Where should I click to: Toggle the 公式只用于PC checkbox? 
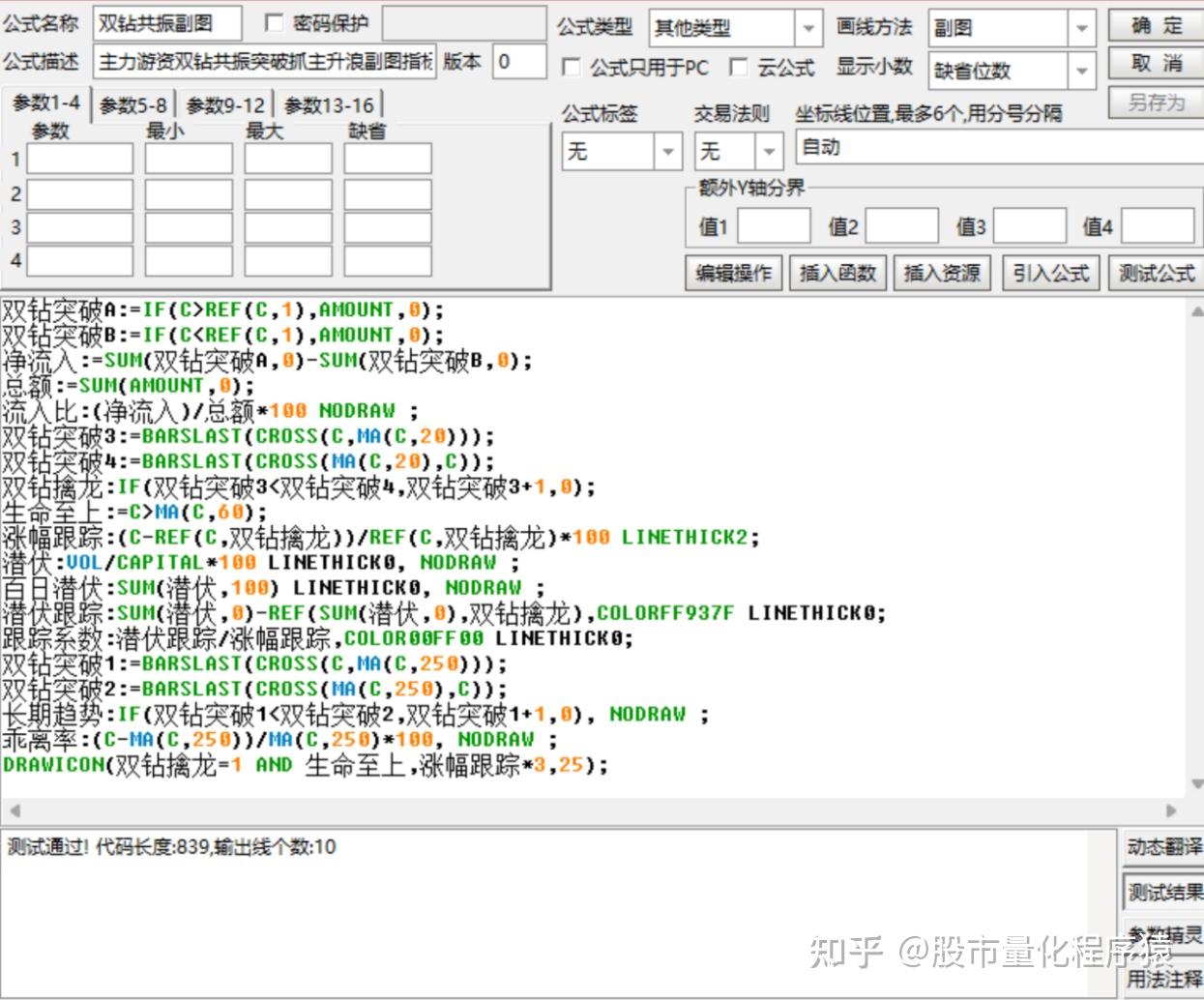[572, 67]
